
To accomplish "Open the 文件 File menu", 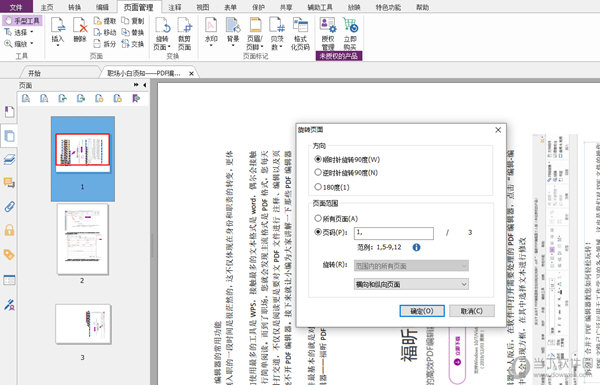I will pyautogui.click(x=16, y=7).
